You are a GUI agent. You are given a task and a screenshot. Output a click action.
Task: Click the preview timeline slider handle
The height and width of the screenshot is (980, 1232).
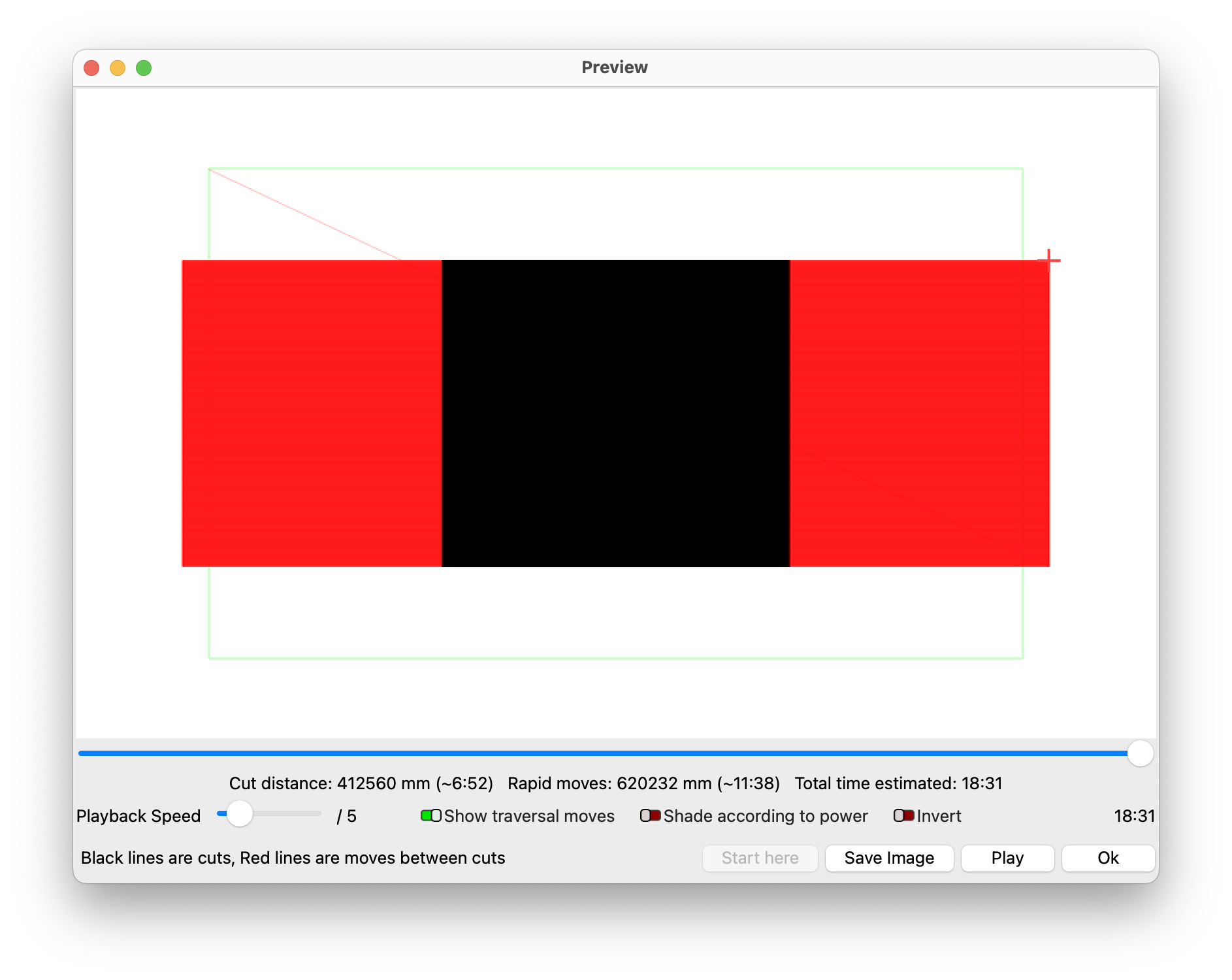click(1140, 753)
